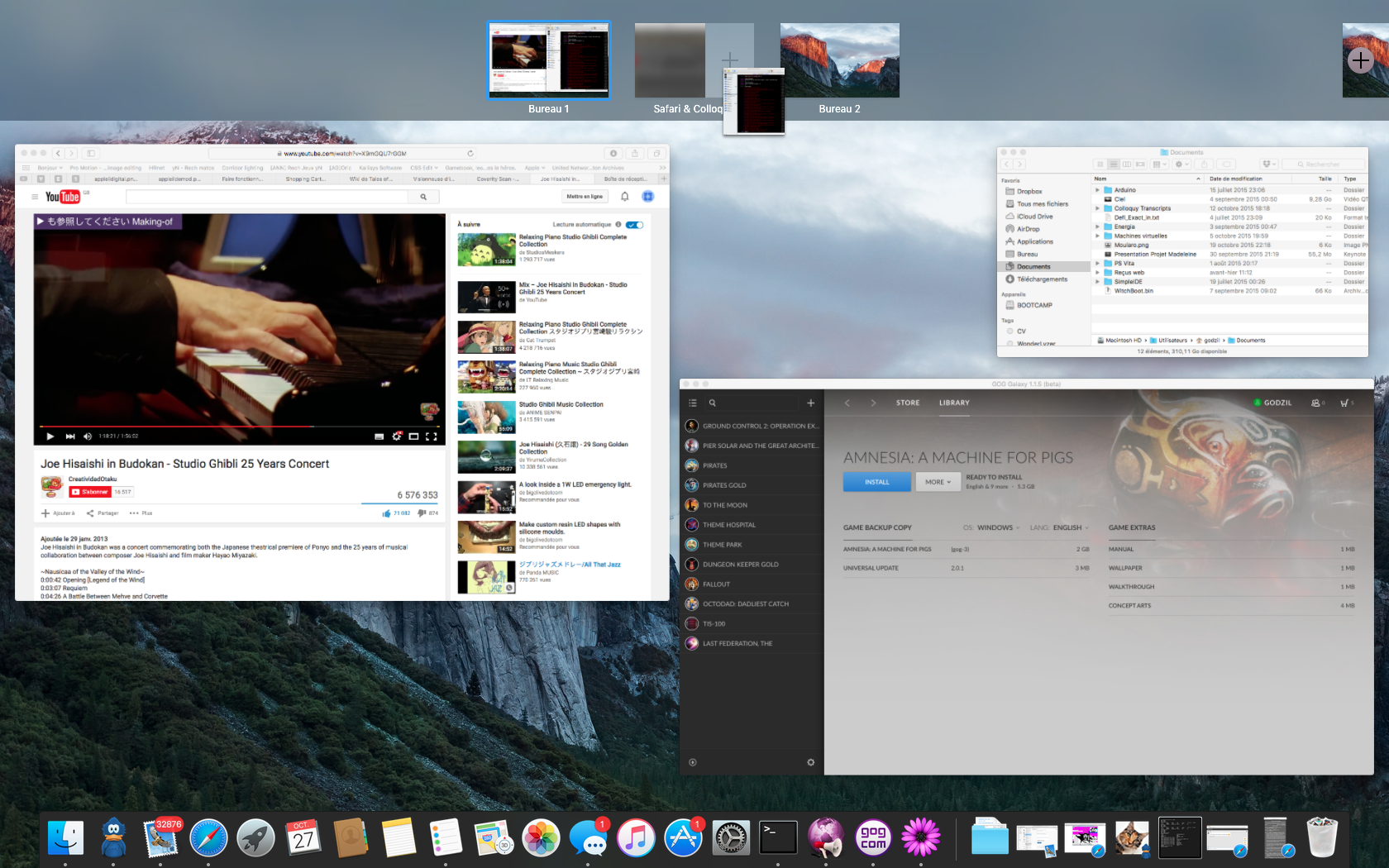Toggle the Lecture automatique autoplay switch
The height and width of the screenshot is (868, 1389).
(x=634, y=225)
